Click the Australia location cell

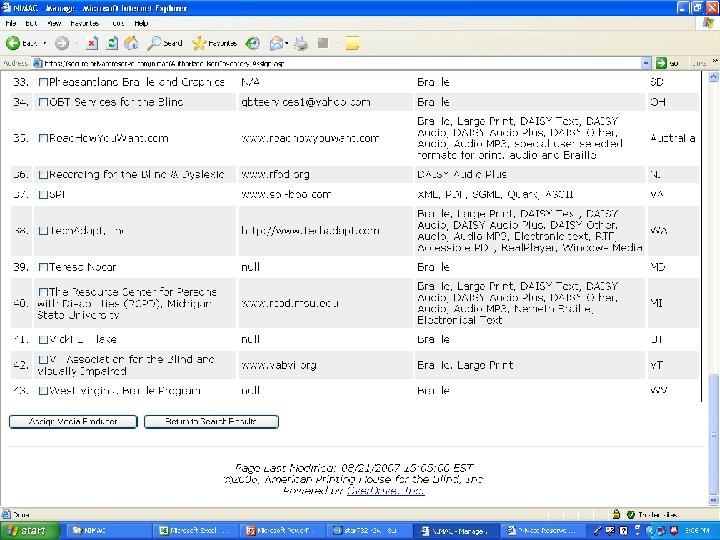673,138
